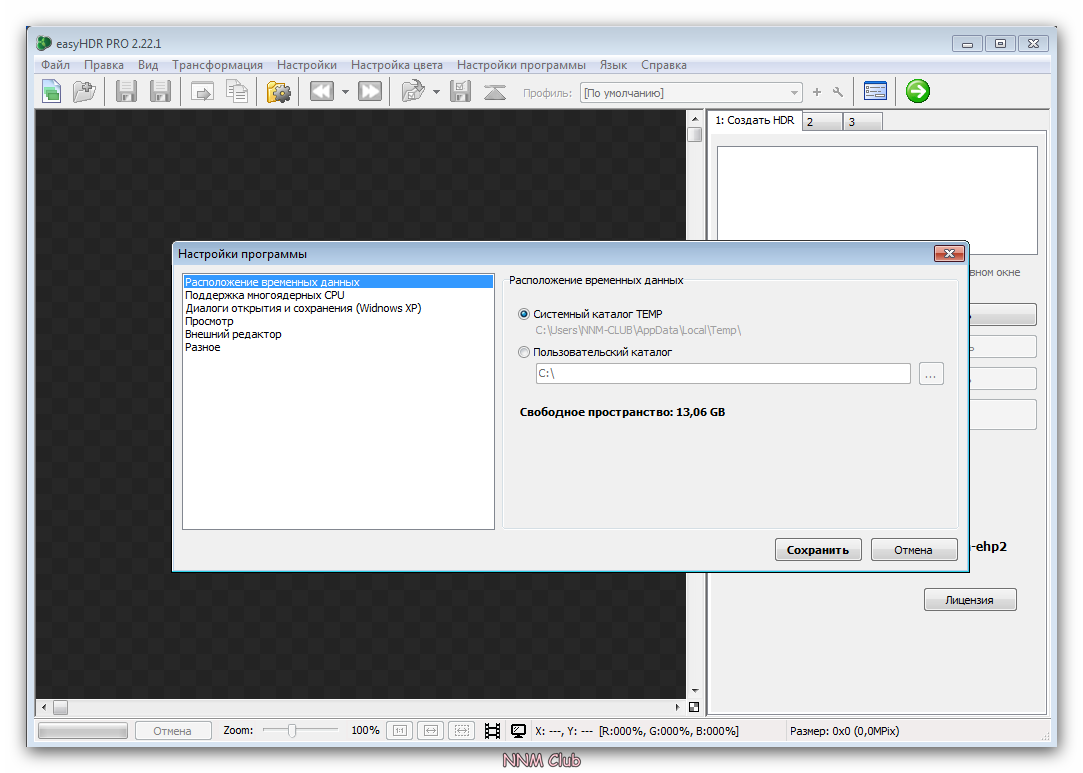Click the custom directory path field

tap(723, 374)
